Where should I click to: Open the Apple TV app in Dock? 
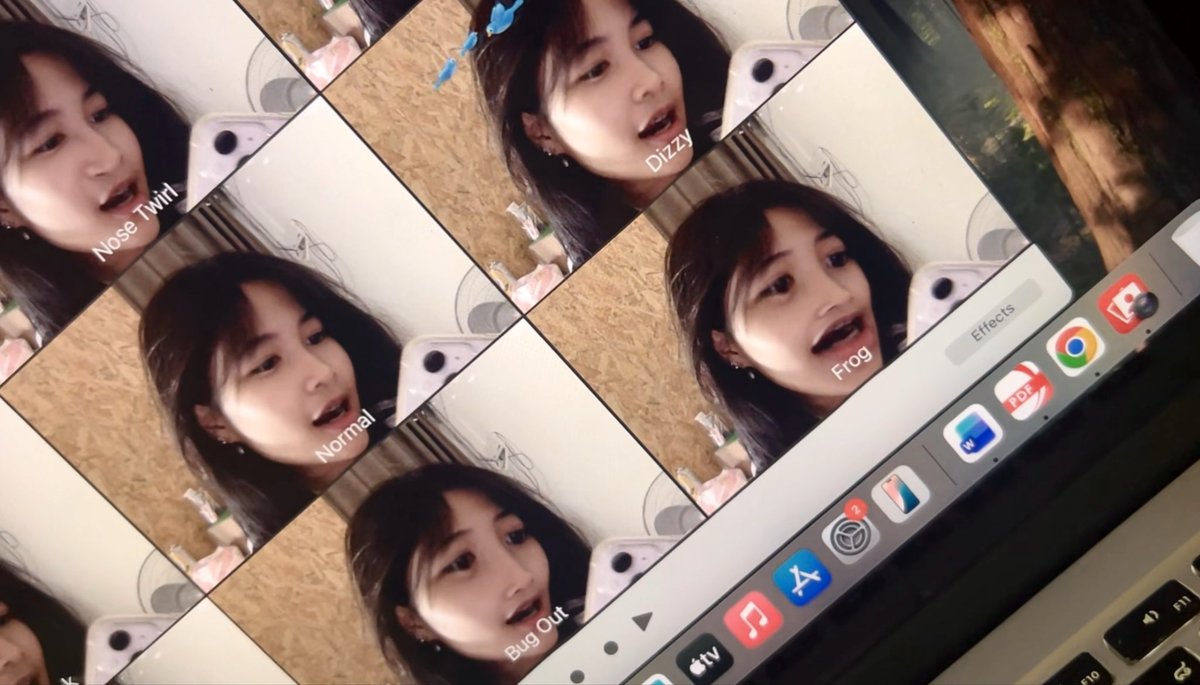[x=703, y=660]
